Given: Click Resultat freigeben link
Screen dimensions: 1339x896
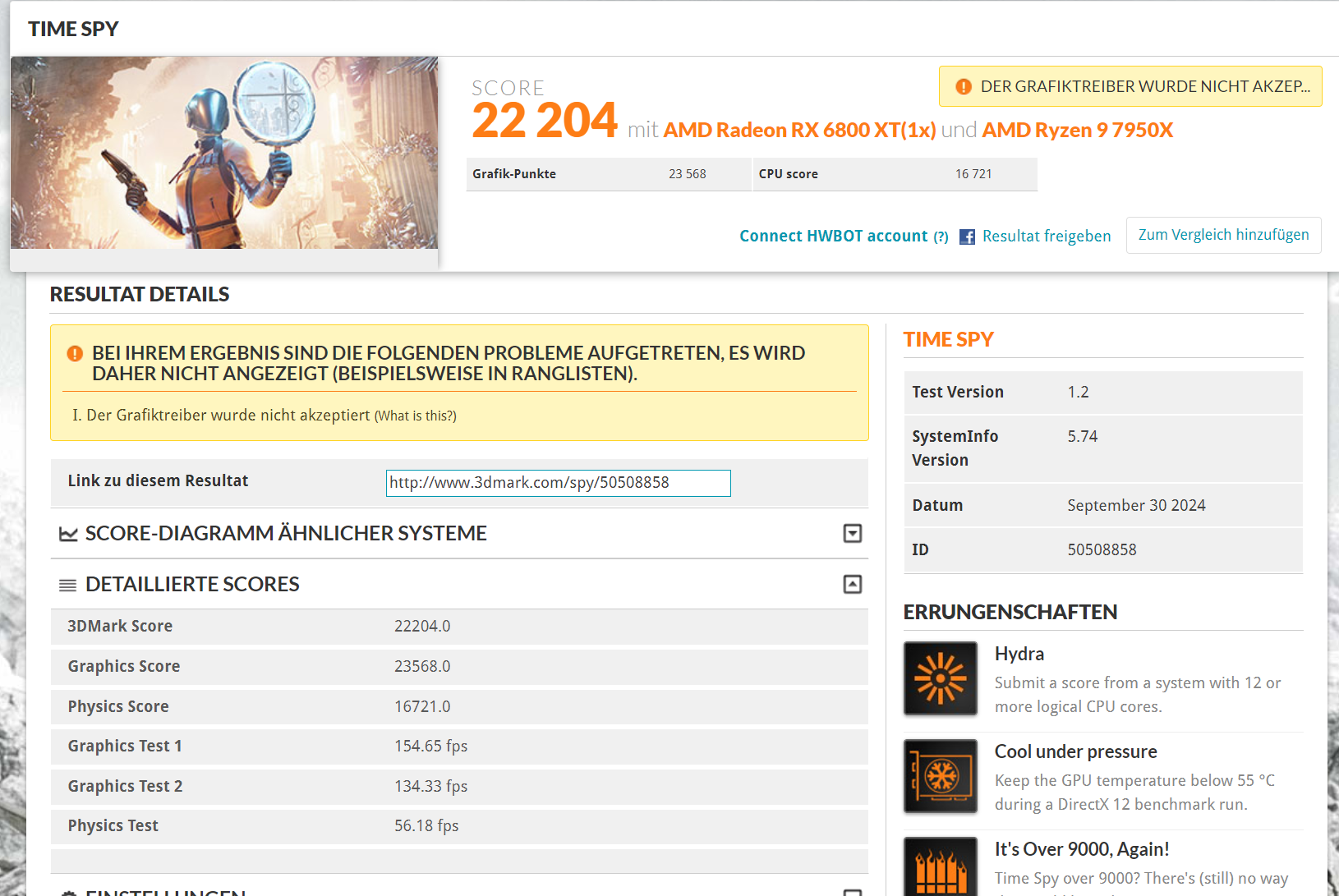Looking at the screenshot, I should pos(1047,236).
